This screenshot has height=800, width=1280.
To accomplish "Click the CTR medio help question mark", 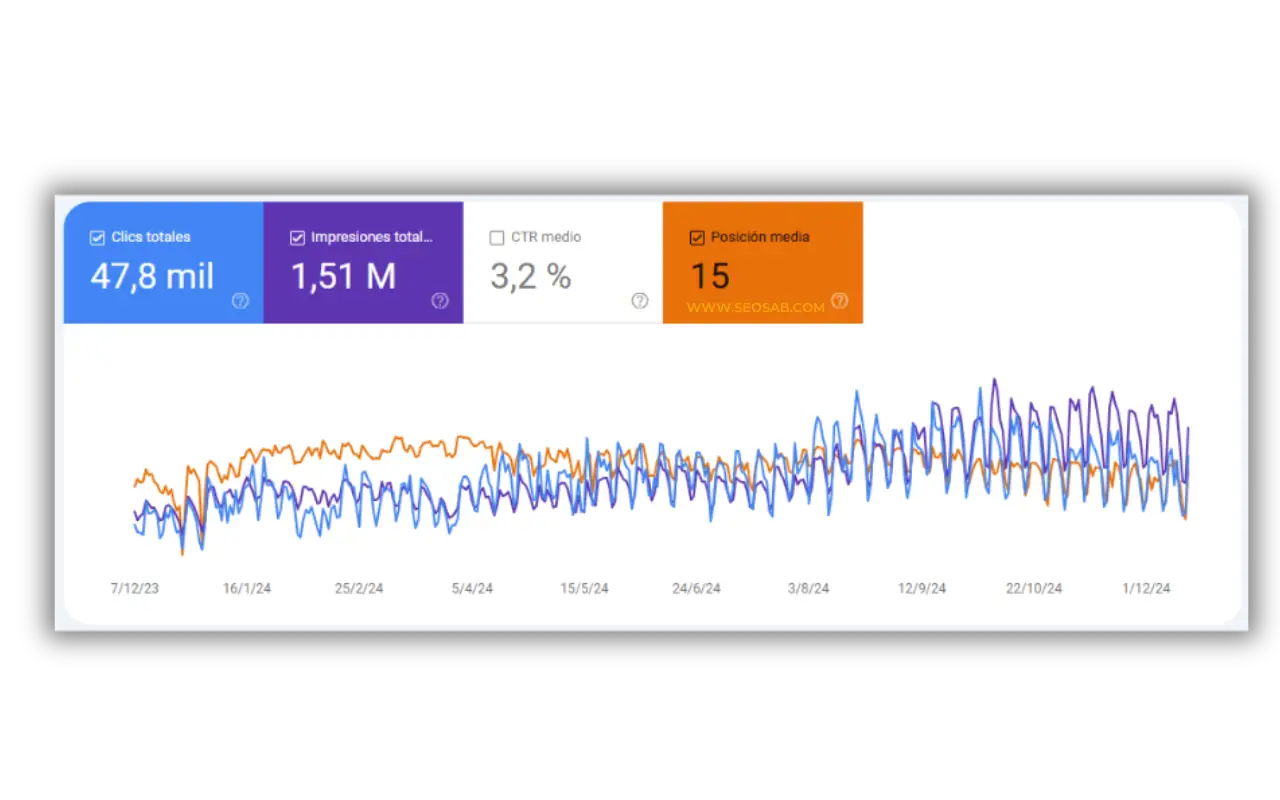I will pos(640,301).
